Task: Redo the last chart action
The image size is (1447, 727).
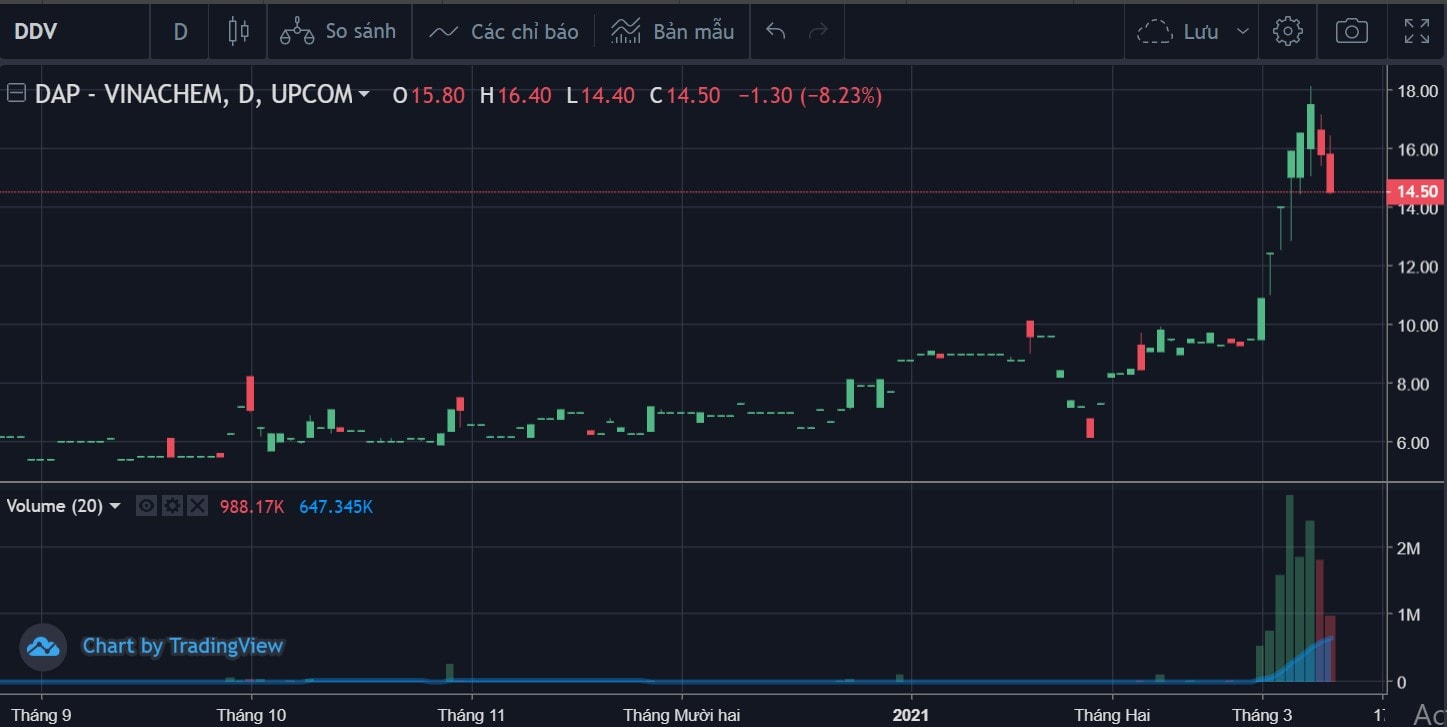Action: click(x=818, y=31)
